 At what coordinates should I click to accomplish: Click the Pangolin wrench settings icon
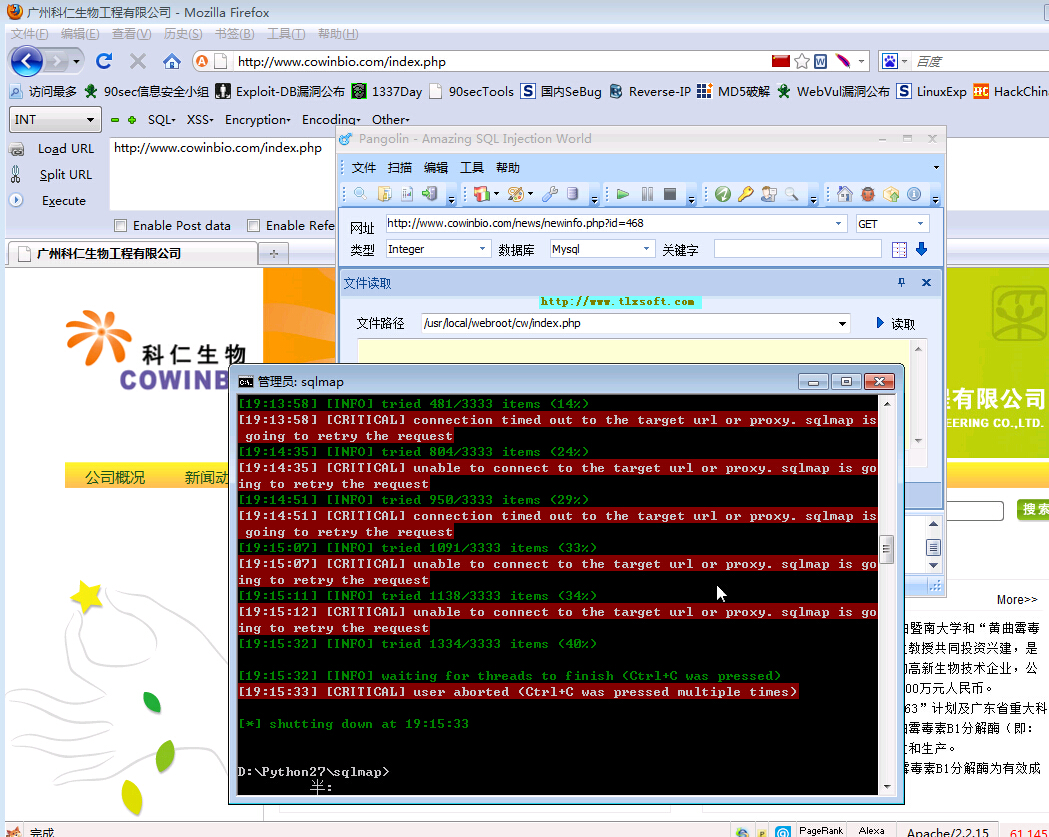coord(550,194)
